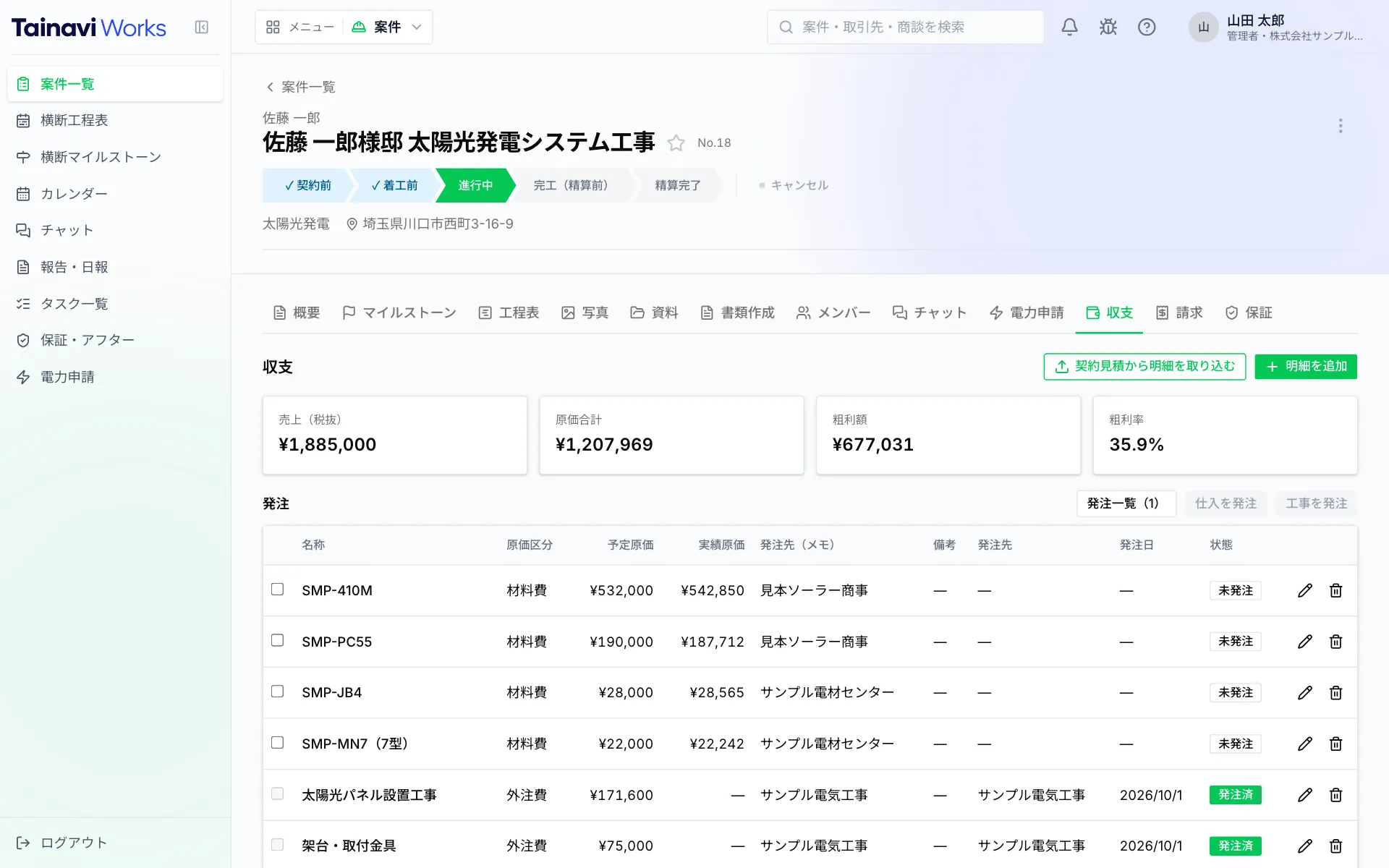
Task: Click the 契約前 status step
Action: [307, 186]
